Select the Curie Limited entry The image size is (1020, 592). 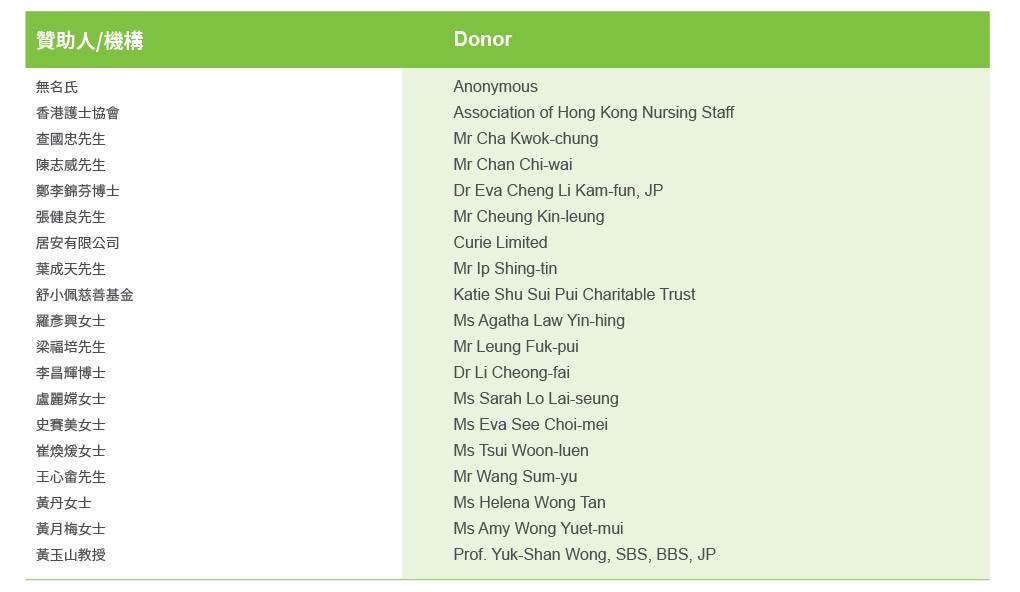tap(500, 243)
